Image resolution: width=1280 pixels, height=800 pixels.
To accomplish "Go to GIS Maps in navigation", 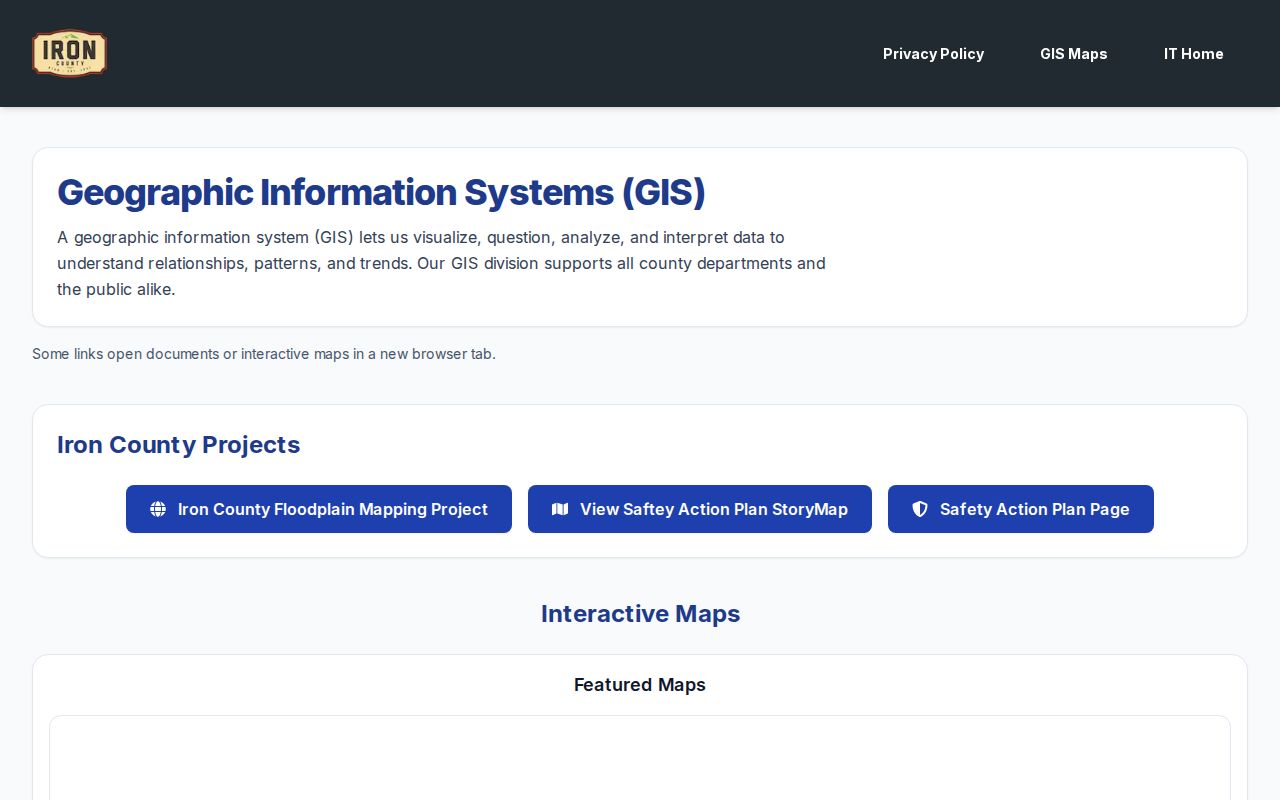I will tap(1073, 54).
